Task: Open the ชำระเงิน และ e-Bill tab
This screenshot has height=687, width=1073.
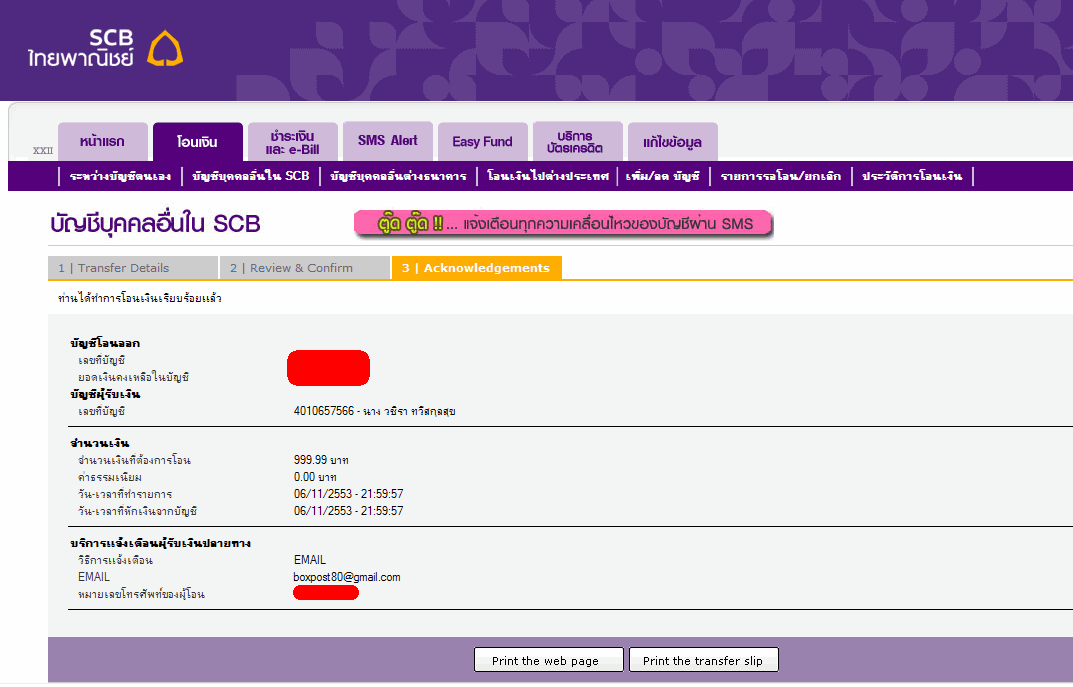Action: 293,142
